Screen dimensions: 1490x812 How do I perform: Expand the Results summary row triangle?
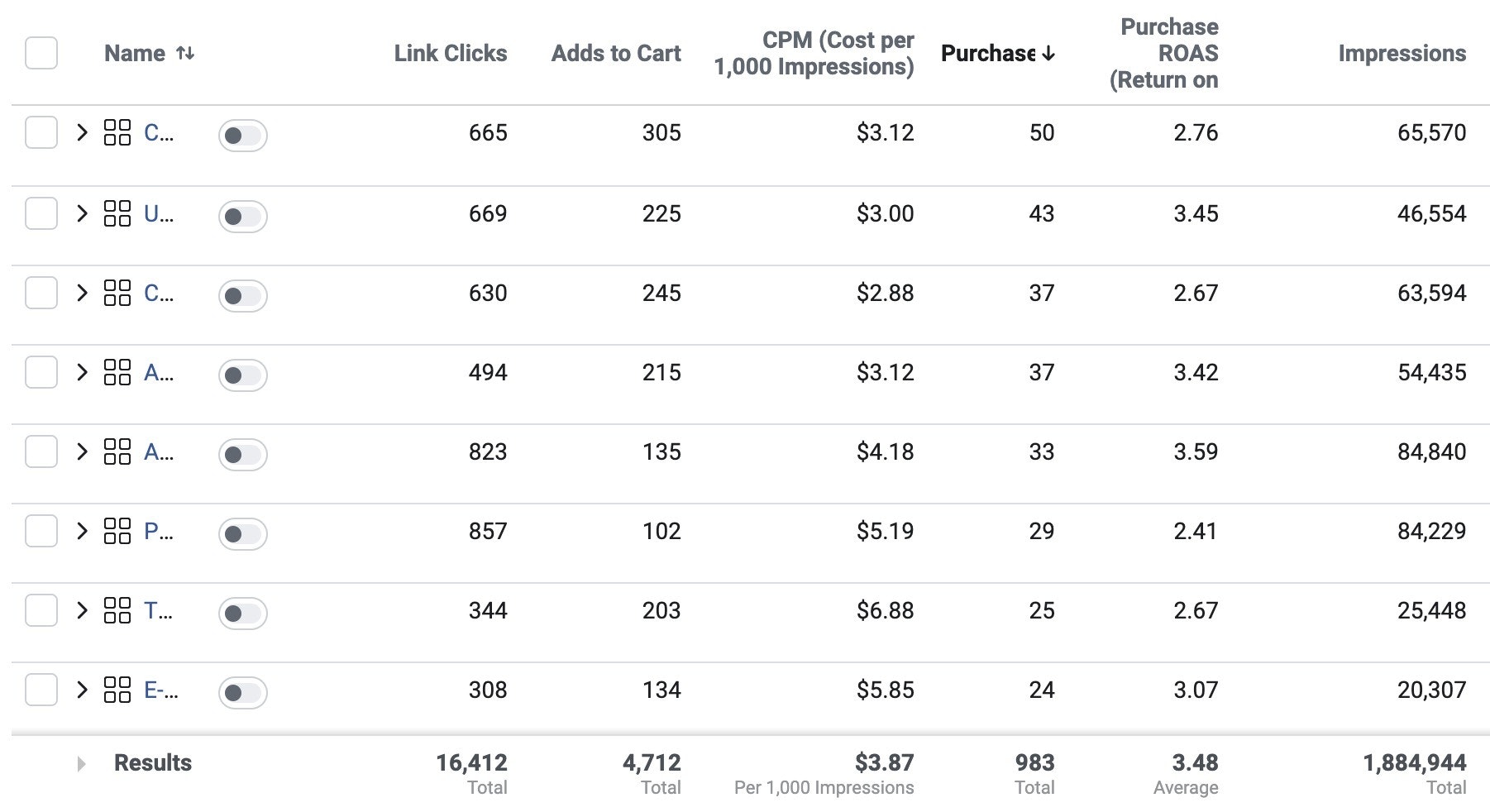[81, 763]
